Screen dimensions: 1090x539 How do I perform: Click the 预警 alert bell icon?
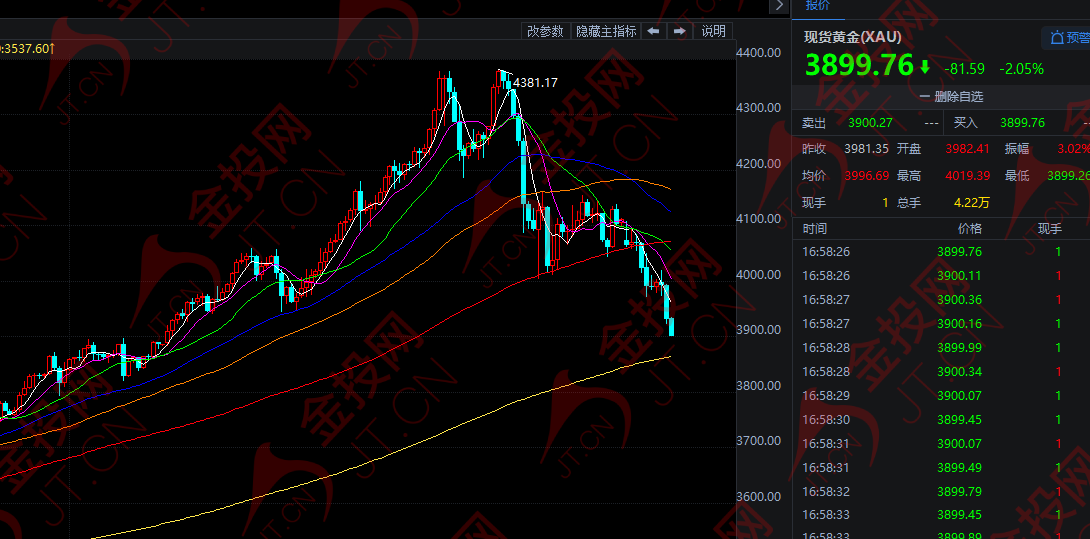pos(1055,38)
